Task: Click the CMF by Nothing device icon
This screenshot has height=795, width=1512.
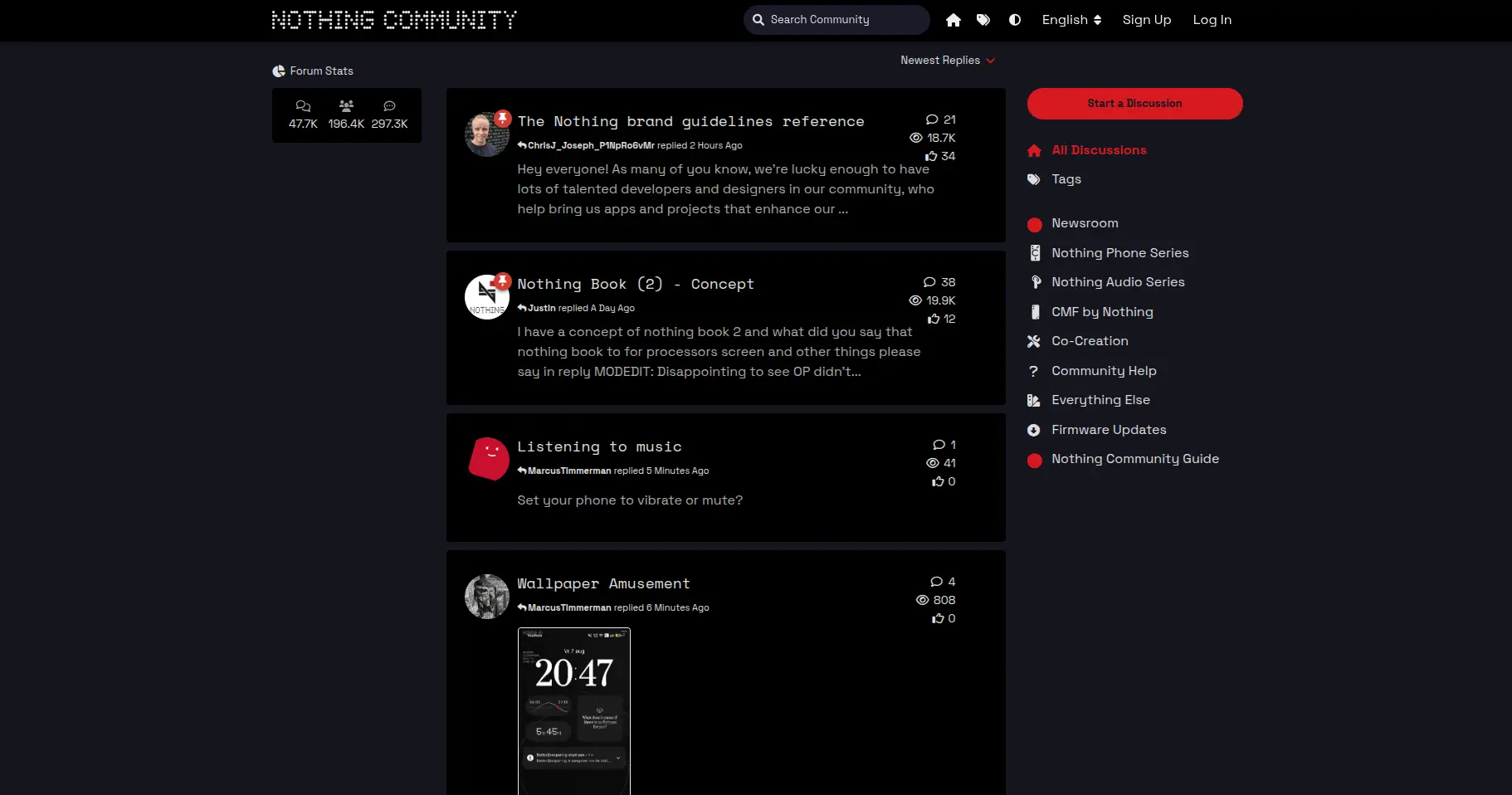Action: 1035,312
